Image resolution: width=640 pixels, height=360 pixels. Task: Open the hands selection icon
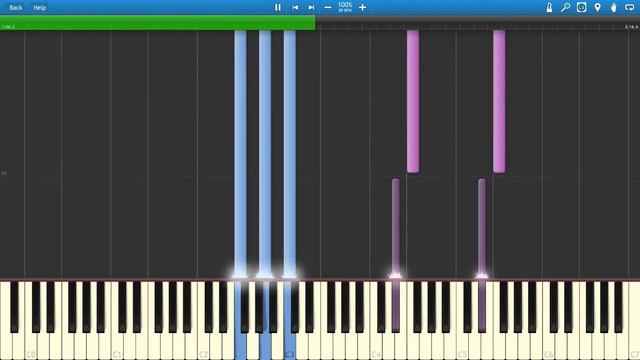pyautogui.click(x=613, y=7)
